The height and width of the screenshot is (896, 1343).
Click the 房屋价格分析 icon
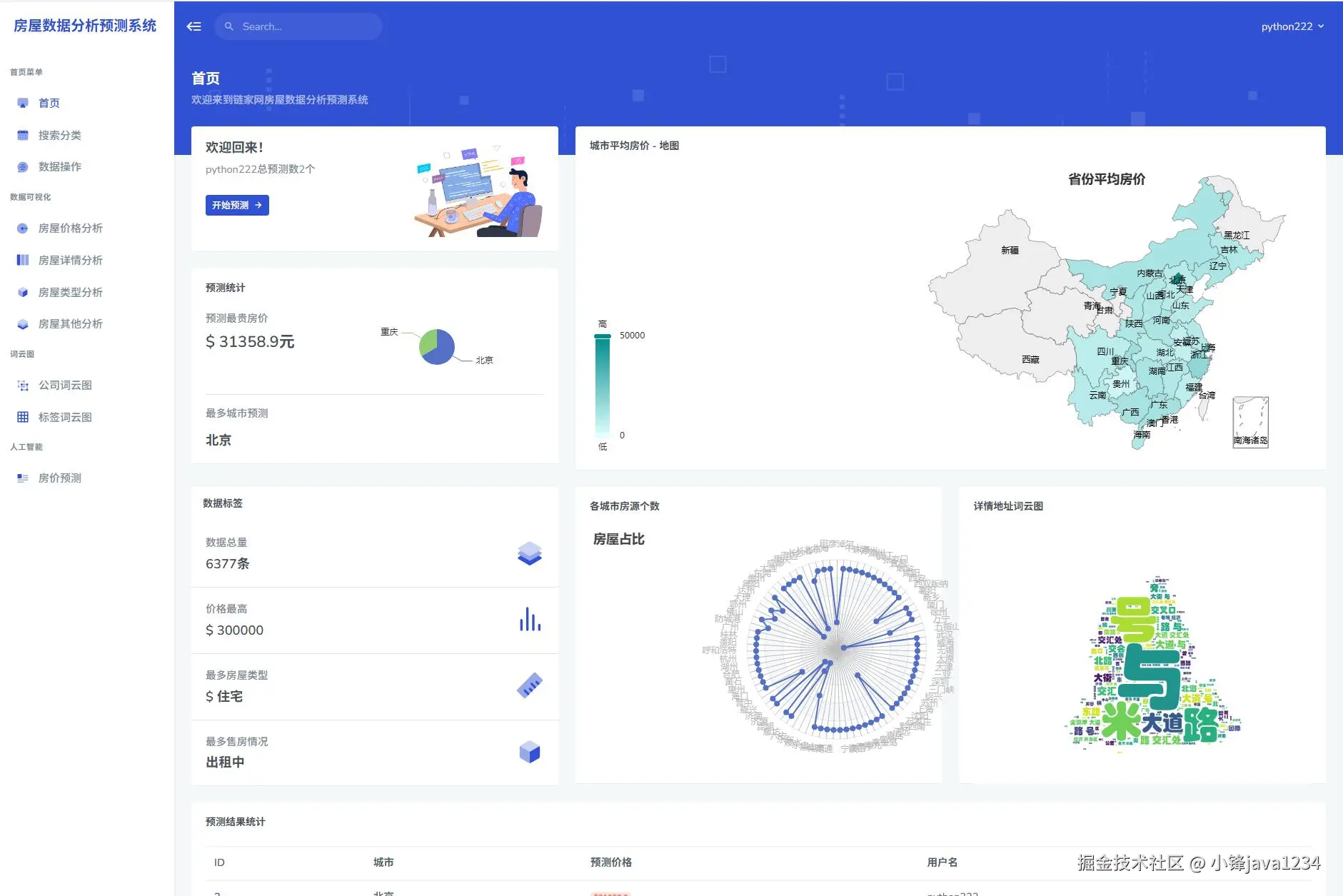click(23, 228)
